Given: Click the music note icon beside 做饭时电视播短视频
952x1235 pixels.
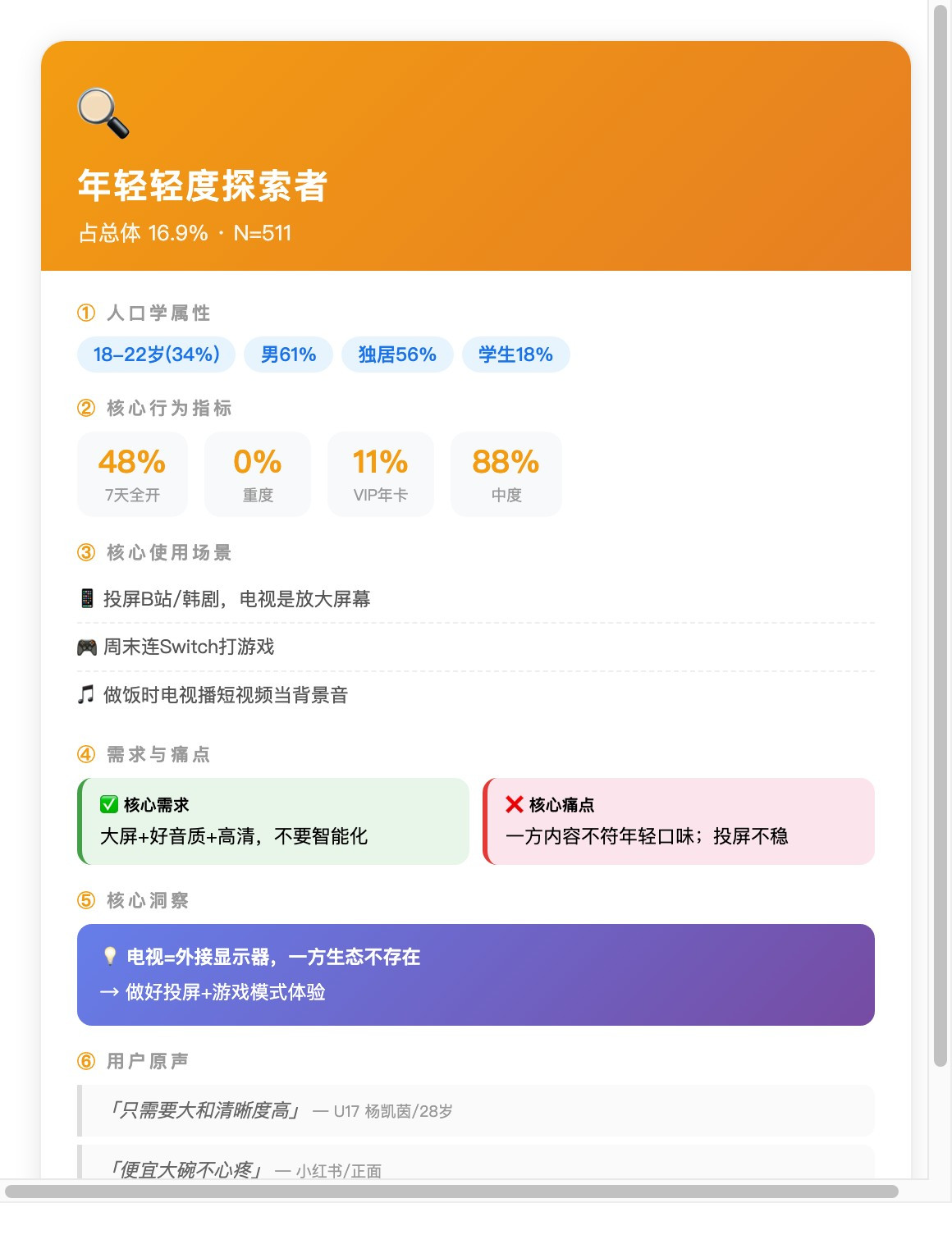Looking at the screenshot, I should [85, 695].
